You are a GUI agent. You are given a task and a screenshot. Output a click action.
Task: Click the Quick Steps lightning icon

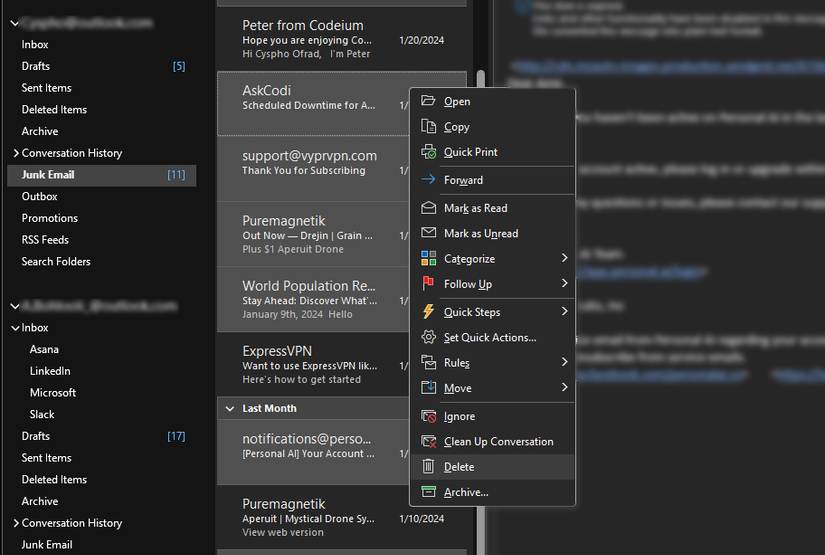pyautogui.click(x=428, y=312)
